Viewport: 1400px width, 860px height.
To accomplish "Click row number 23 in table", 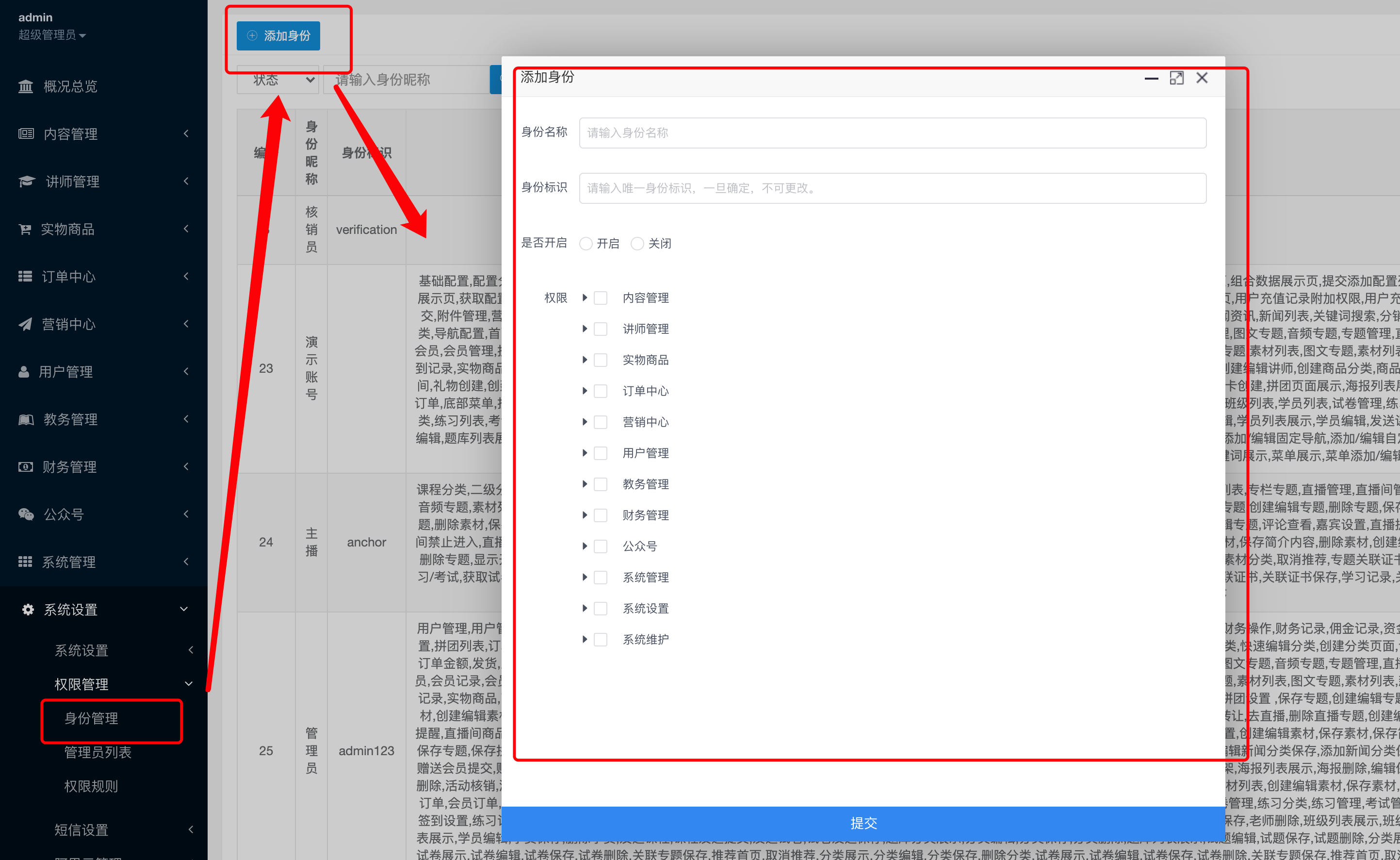I will (266, 368).
